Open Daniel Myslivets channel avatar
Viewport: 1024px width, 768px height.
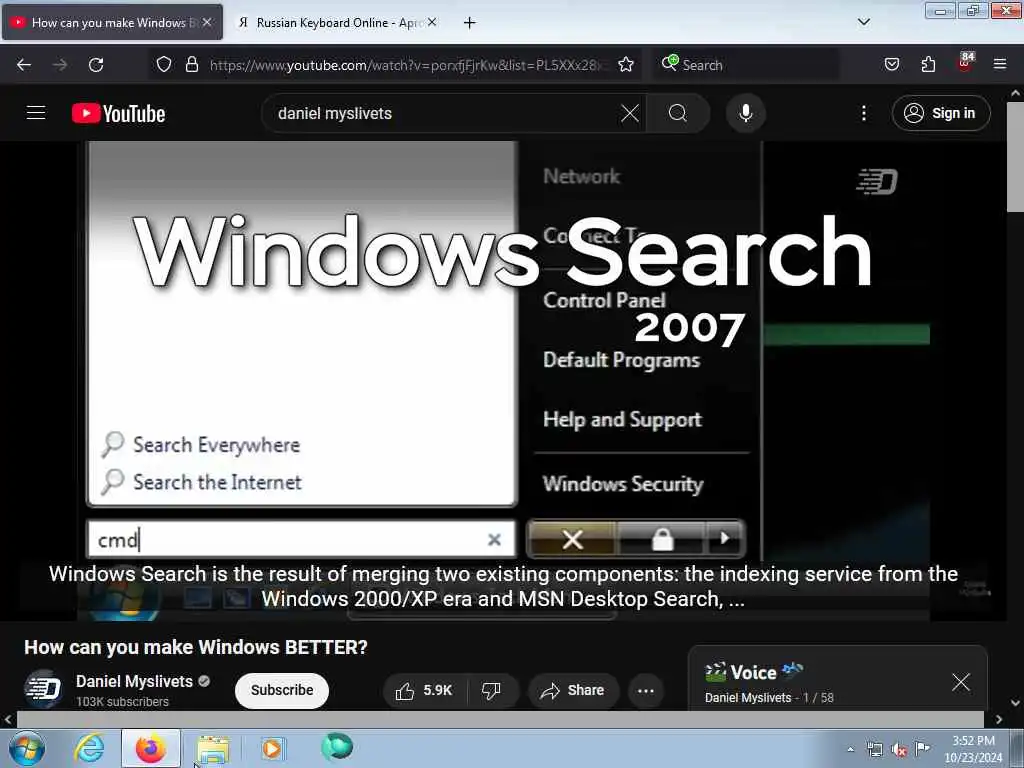(43, 689)
